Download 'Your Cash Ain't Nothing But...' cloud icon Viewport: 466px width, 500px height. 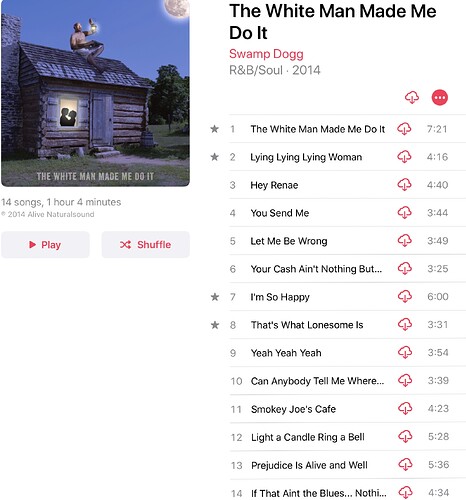405,268
